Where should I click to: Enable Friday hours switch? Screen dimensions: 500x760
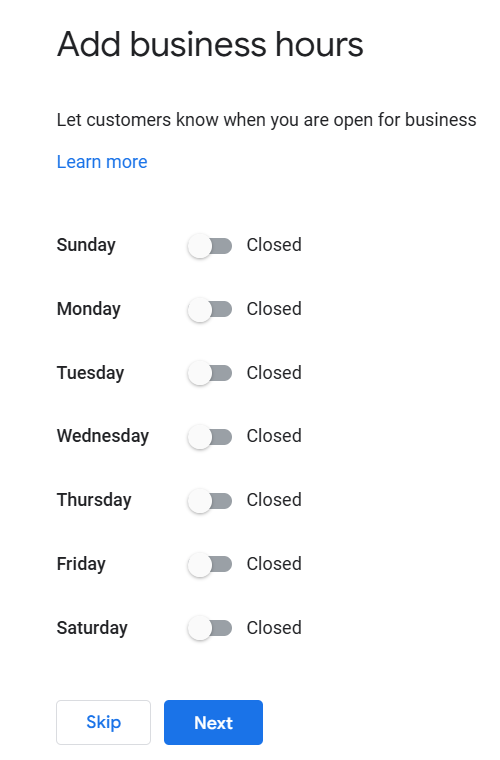tap(210, 564)
